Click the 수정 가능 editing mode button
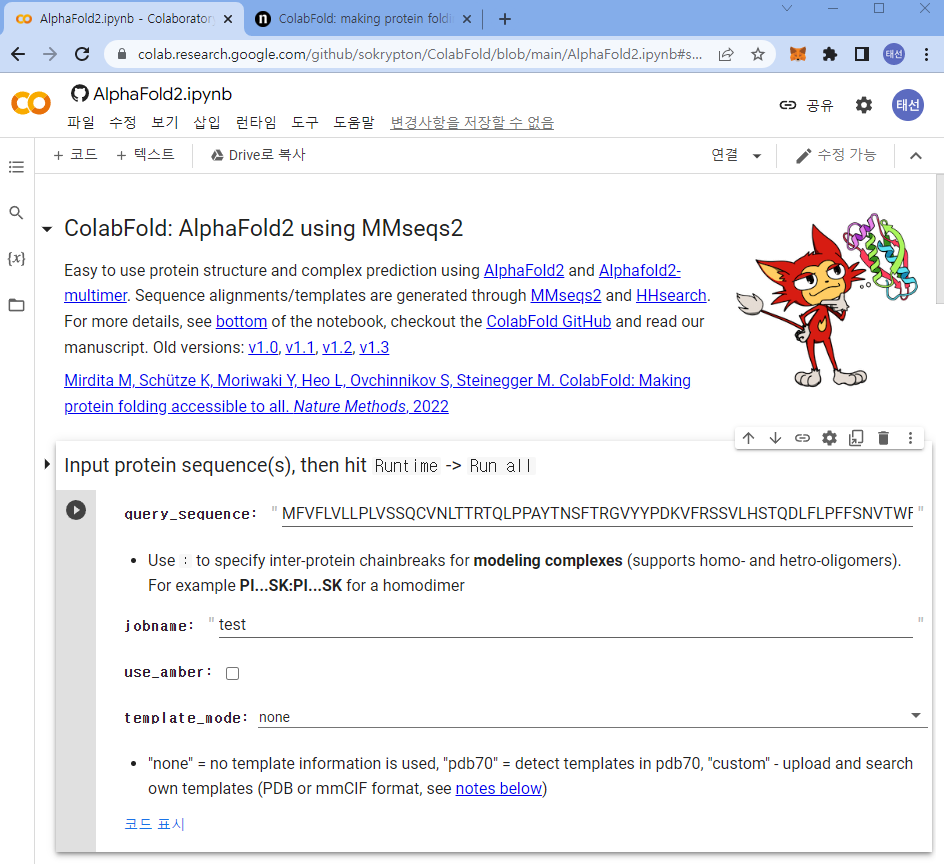944x864 pixels. pos(836,155)
